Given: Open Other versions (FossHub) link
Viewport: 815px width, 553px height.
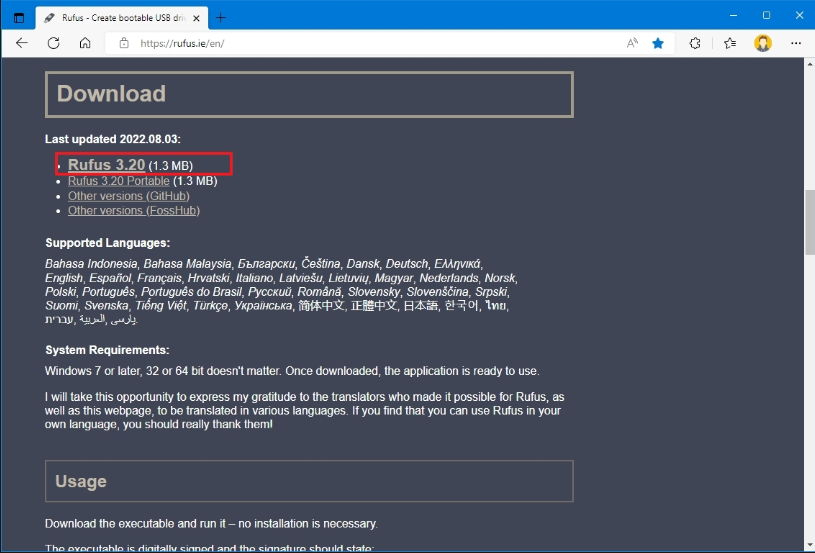Looking at the screenshot, I should pos(134,210).
